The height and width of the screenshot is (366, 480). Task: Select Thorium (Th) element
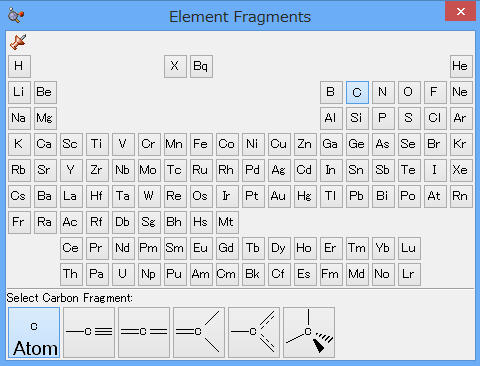click(x=71, y=274)
